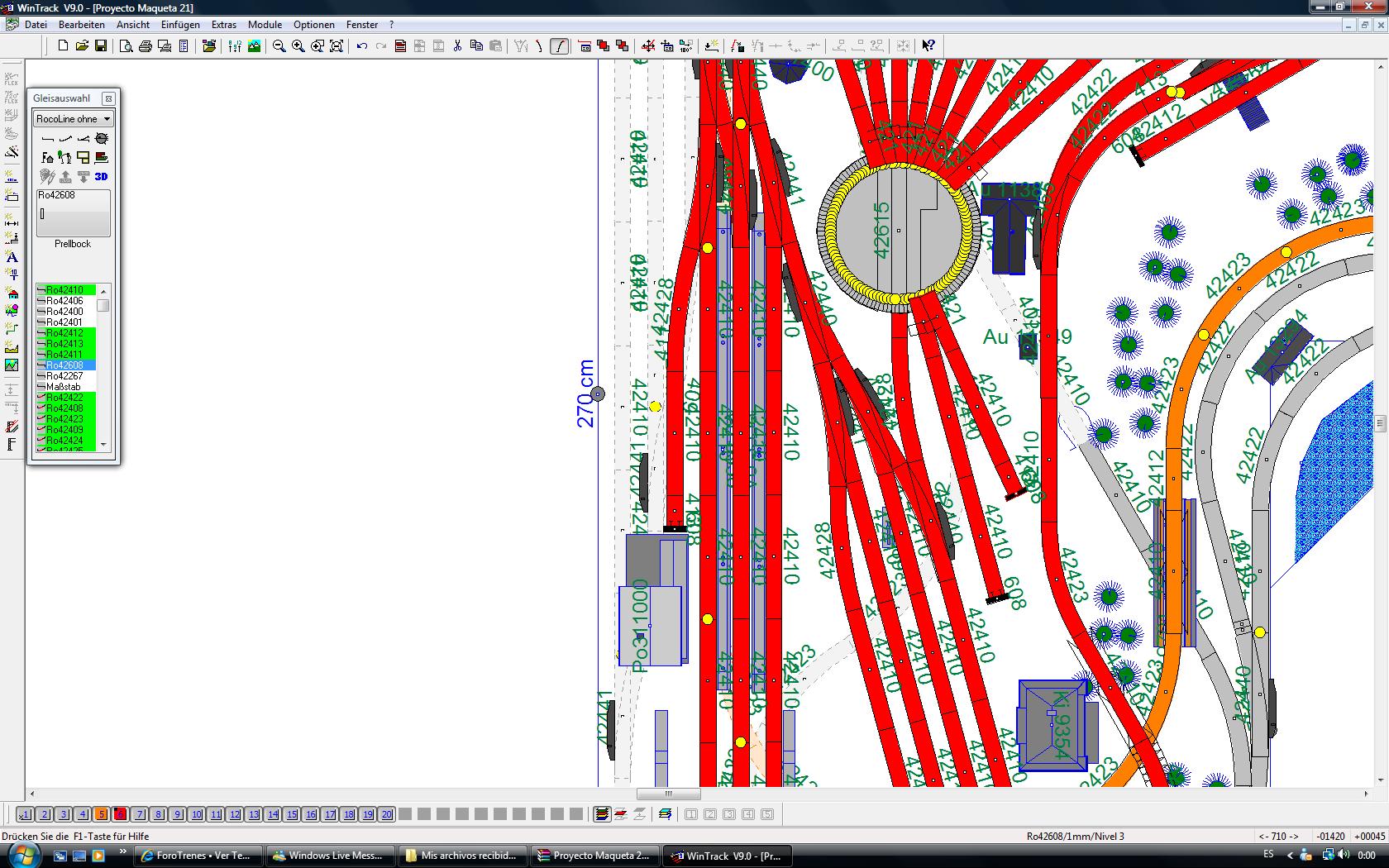Open the Extras menu

[x=224, y=25]
